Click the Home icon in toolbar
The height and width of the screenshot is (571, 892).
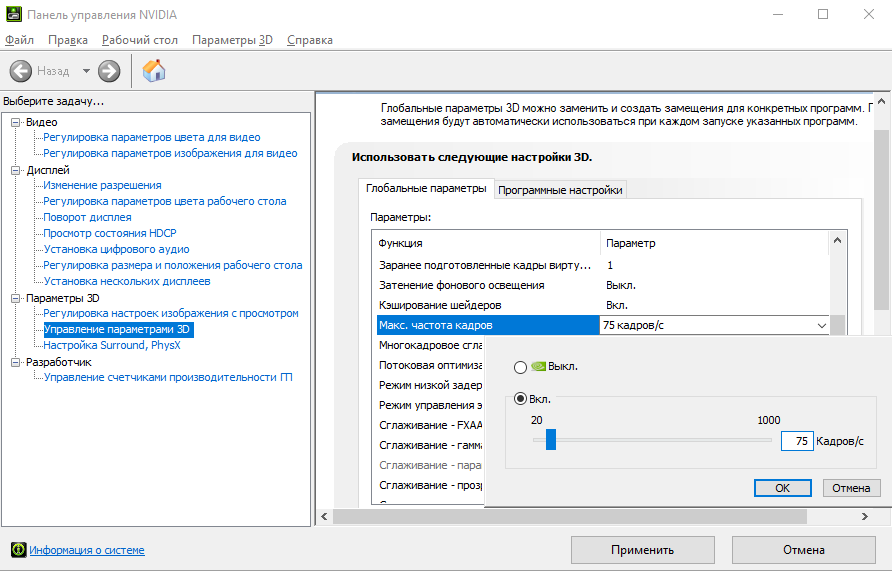click(154, 71)
